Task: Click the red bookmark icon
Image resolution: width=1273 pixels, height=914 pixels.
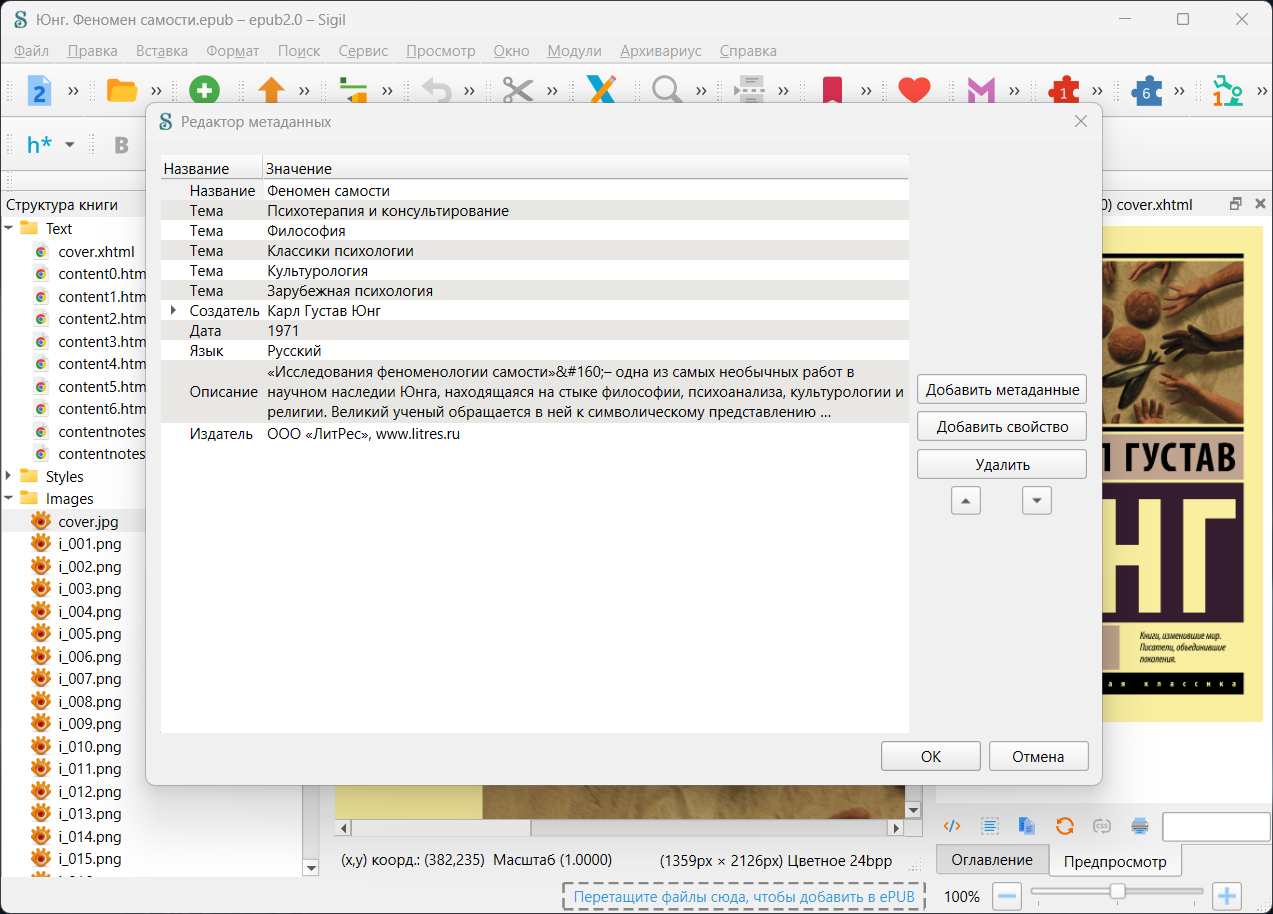Action: coord(832,91)
